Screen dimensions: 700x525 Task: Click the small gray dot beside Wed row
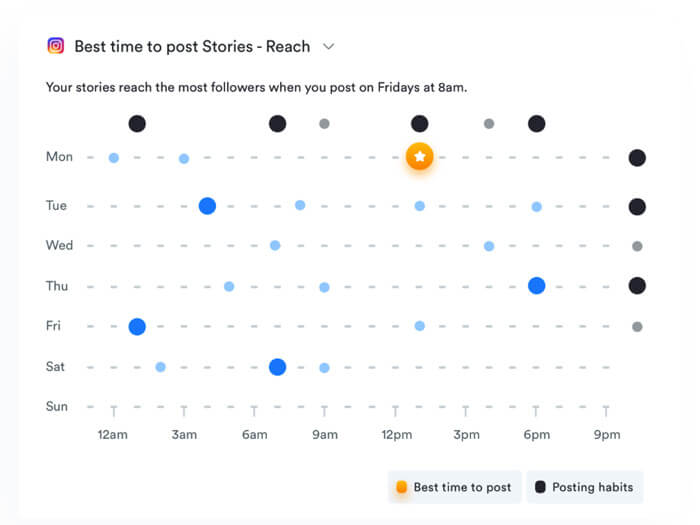[637, 246]
